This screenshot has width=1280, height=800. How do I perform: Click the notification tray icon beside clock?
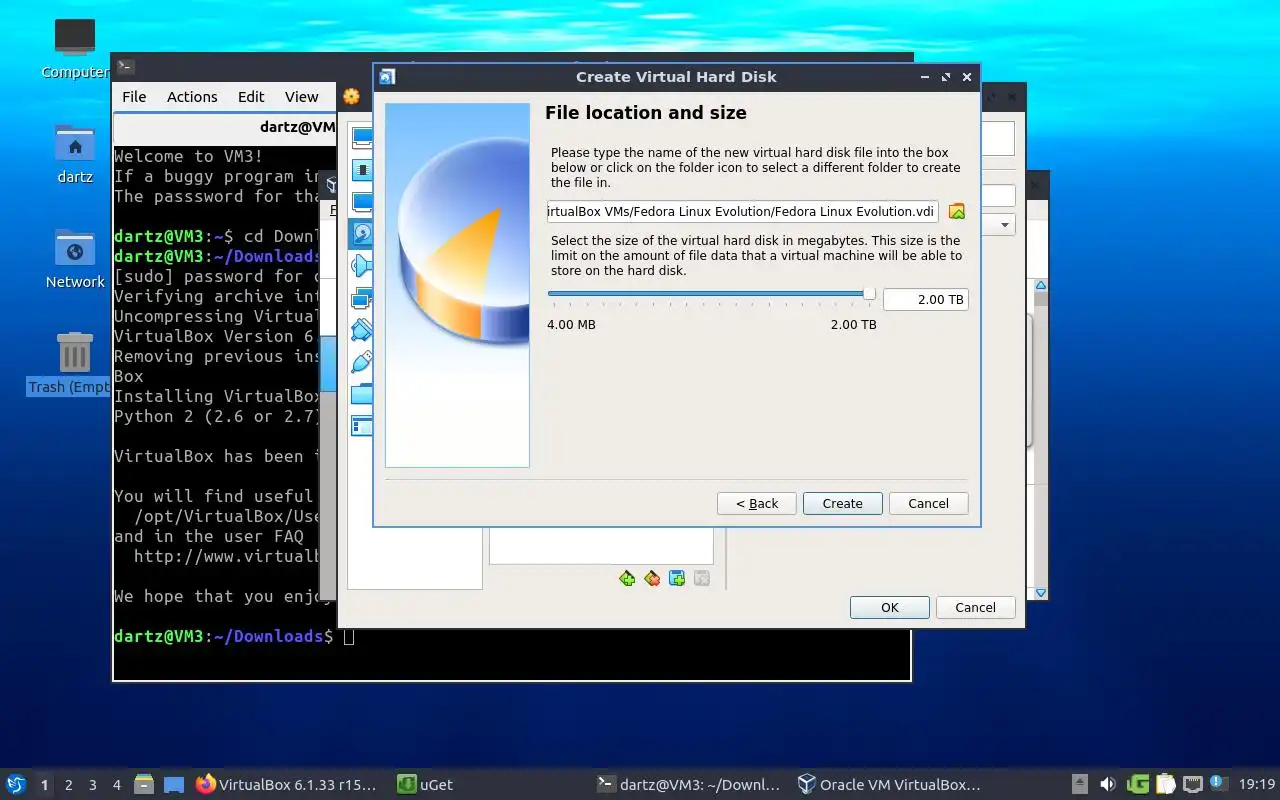coord(1218,783)
